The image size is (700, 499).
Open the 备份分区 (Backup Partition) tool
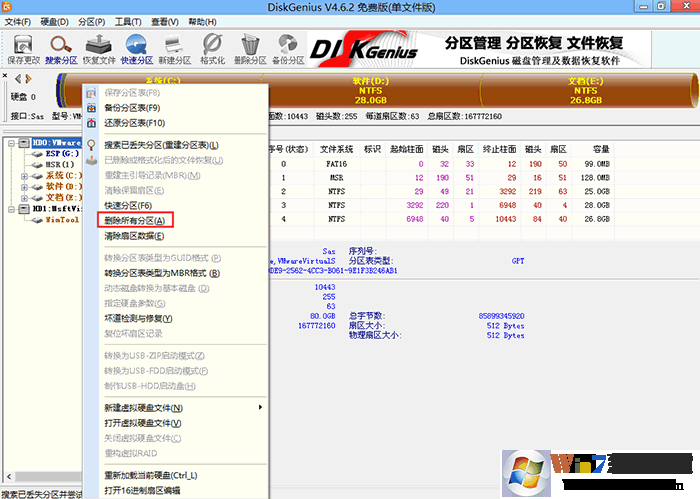288,49
